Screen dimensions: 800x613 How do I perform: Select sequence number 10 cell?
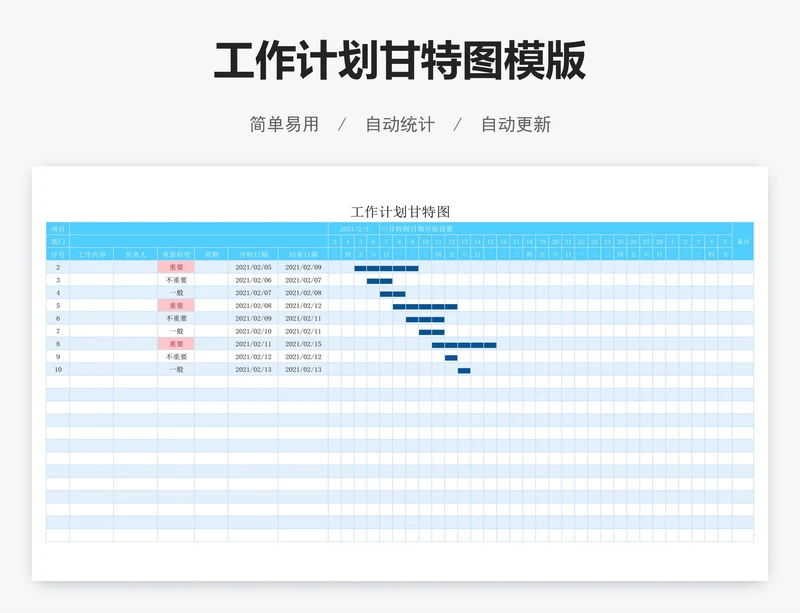(58, 369)
